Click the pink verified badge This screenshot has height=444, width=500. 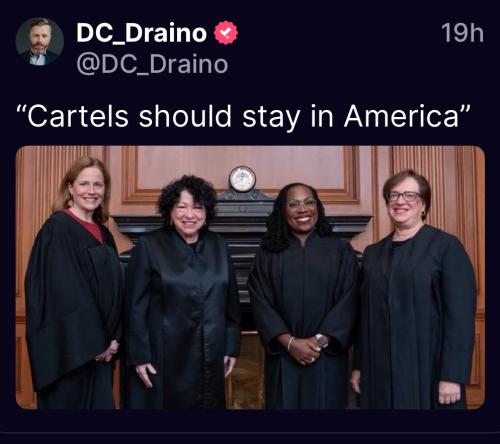pos(226,32)
